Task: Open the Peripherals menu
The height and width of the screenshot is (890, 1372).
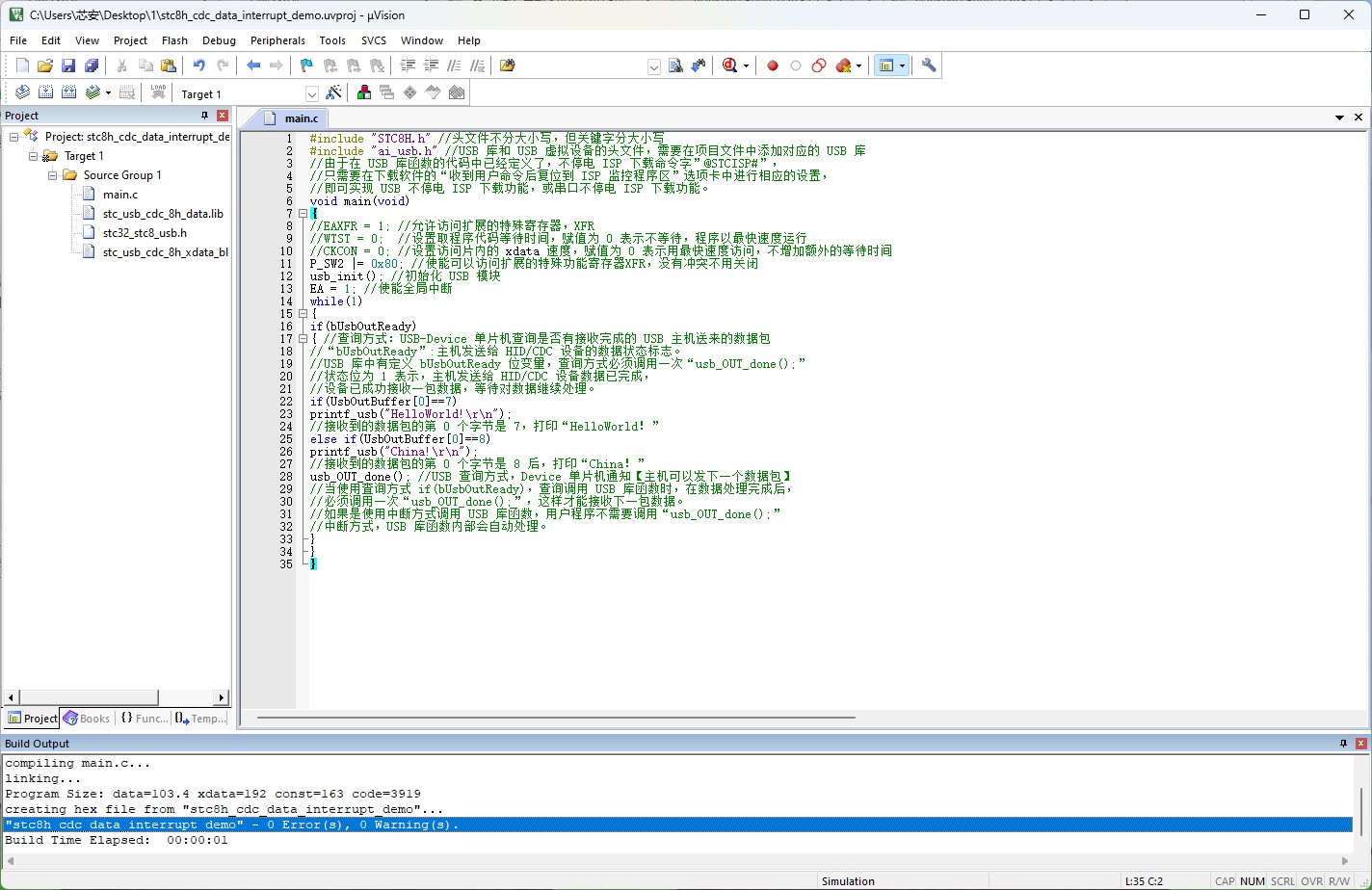Action: click(277, 40)
